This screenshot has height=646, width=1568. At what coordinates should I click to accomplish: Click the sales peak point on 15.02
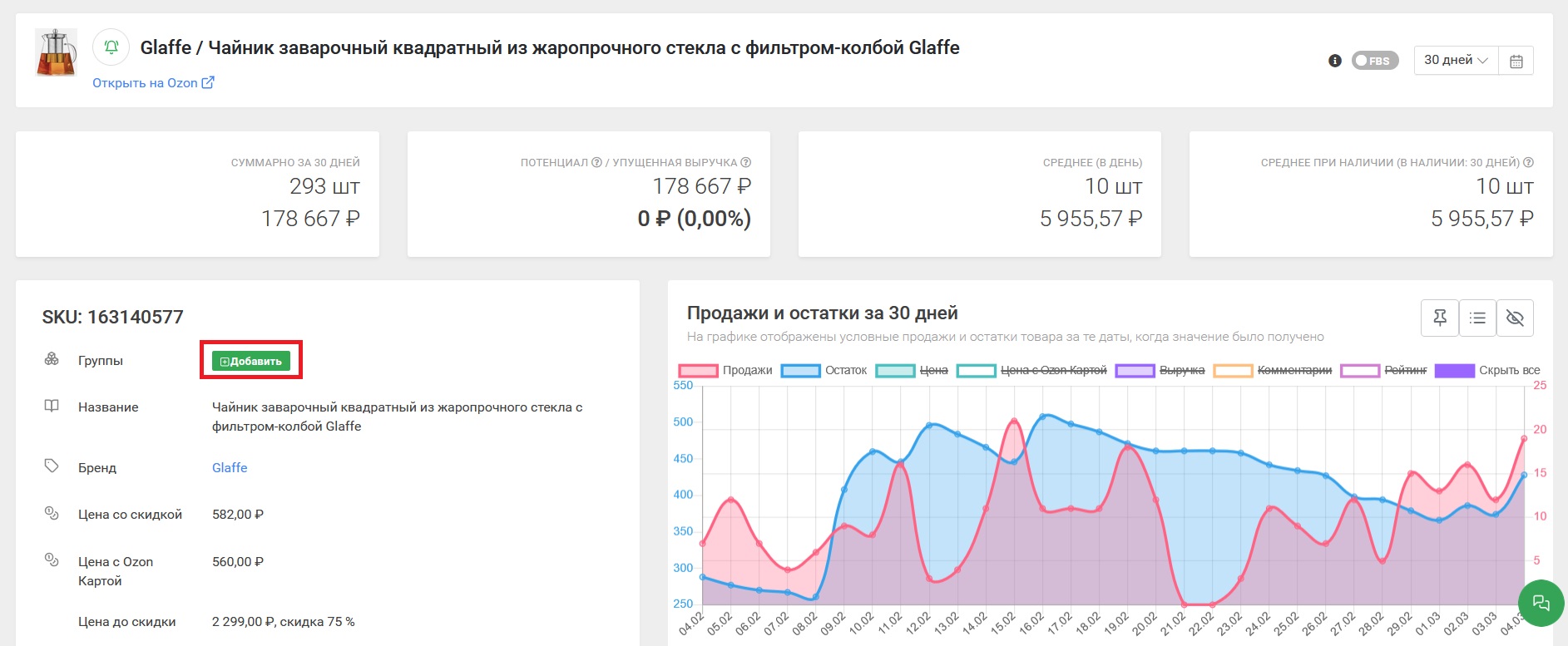pos(1014,421)
